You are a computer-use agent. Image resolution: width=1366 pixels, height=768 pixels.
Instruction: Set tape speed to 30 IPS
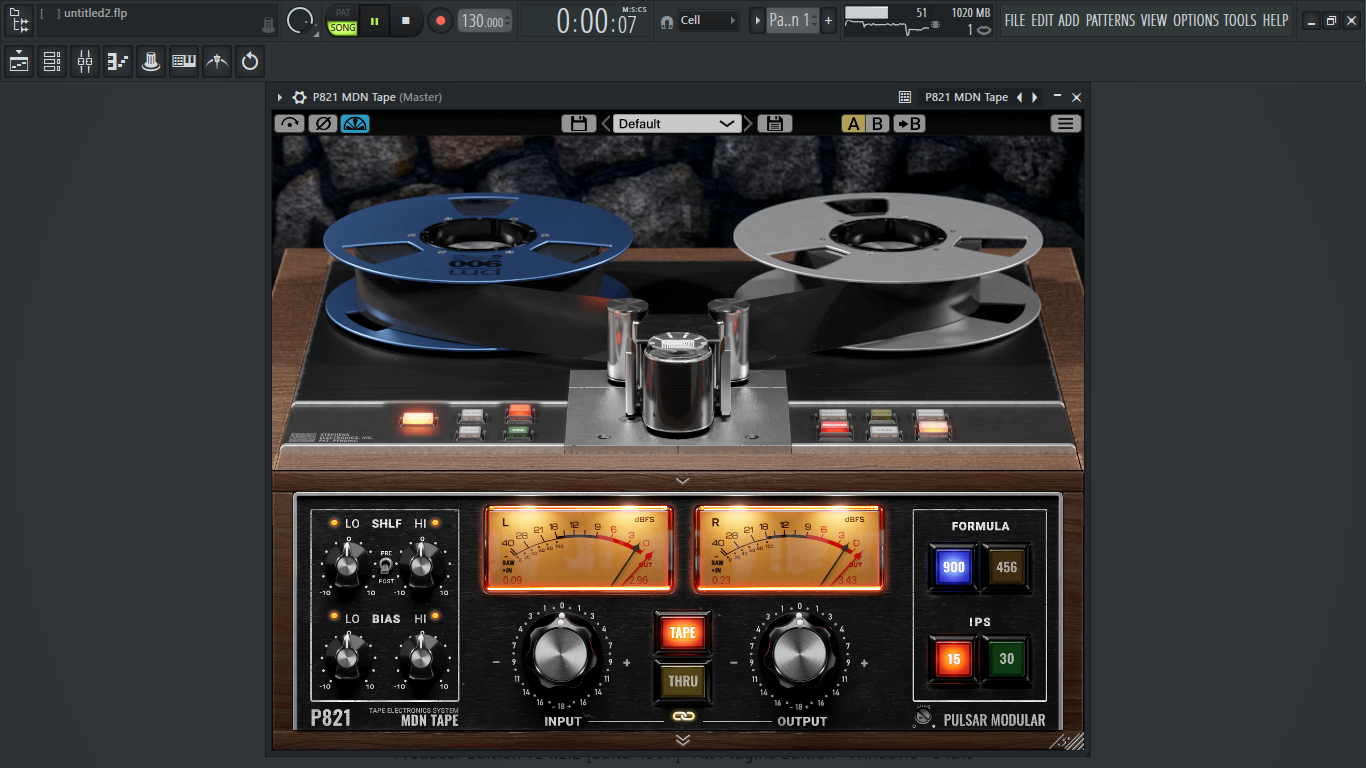tap(1006, 659)
